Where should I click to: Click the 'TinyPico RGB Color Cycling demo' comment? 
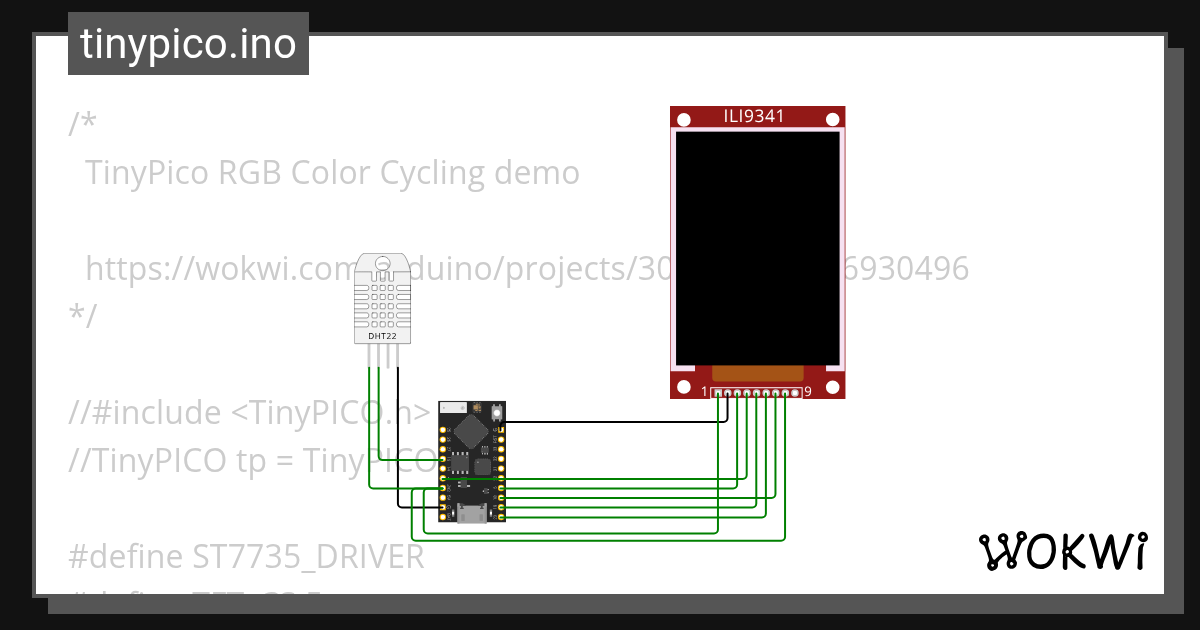point(332,173)
